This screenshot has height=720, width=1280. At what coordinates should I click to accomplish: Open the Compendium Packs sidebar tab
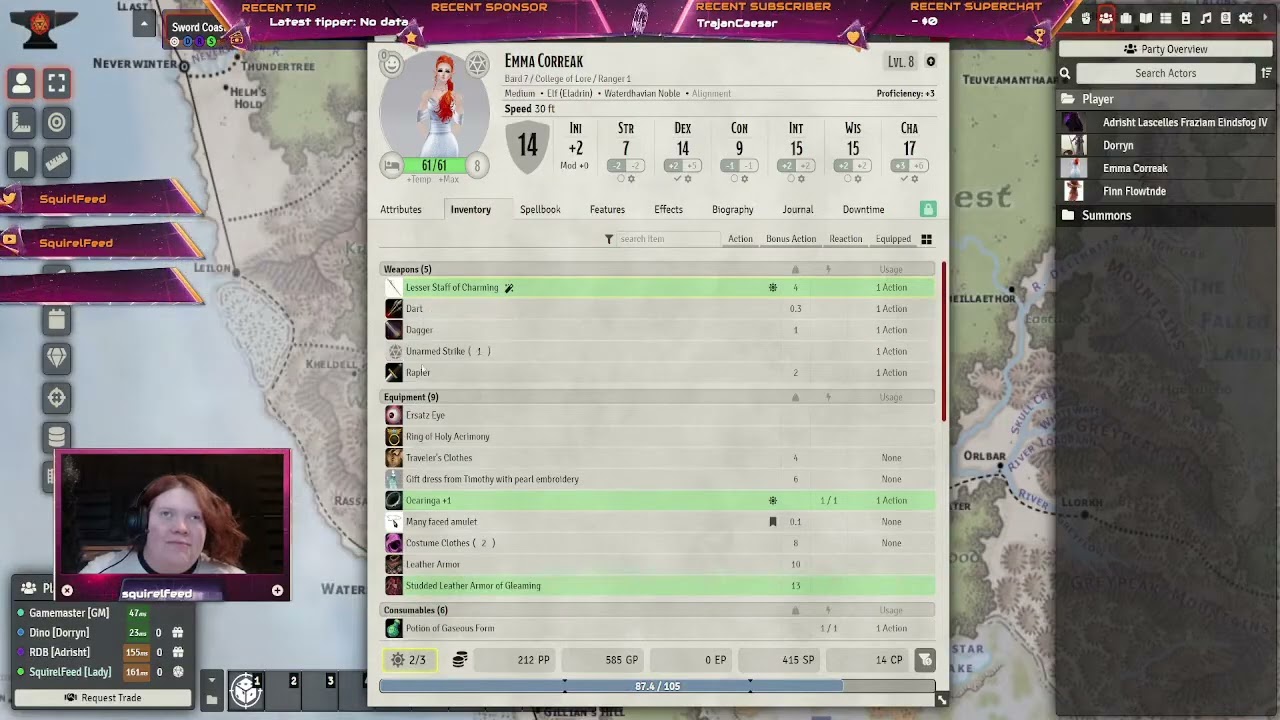click(1226, 18)
